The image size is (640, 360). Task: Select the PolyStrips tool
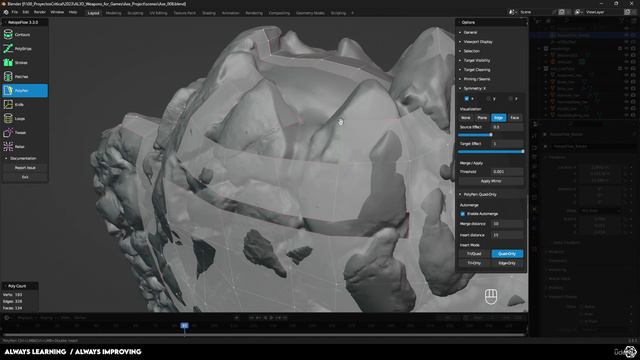point(25,49)
